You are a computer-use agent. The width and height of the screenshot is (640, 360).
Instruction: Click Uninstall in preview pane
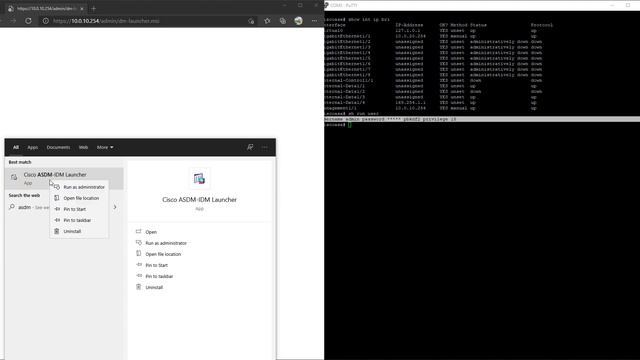point(154,287)
